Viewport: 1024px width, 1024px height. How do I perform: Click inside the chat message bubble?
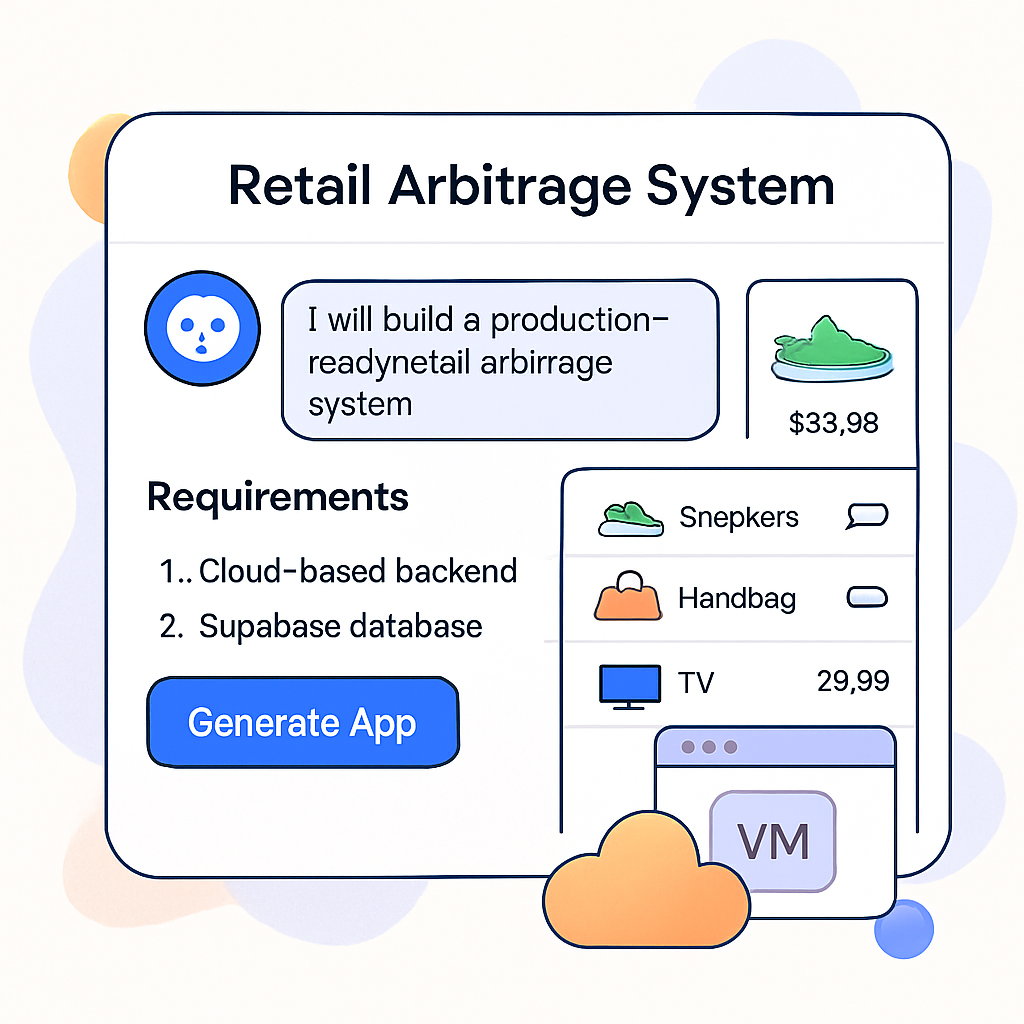(x=500, y=360)
